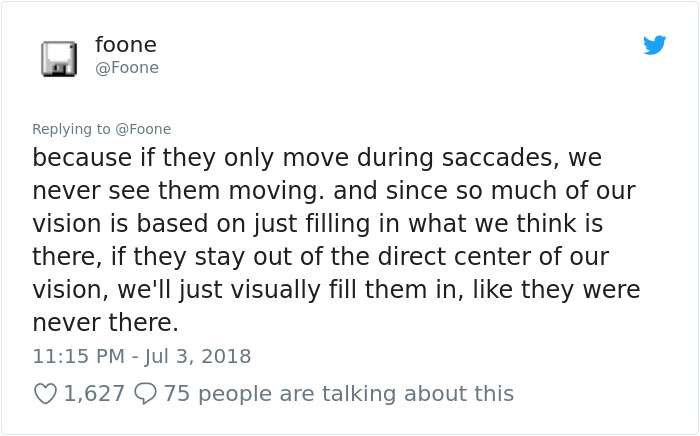This screenshot has width=700, height=436.
Task: Click the floppy disk profile avatar
Action: pyautogui.click(x=59, y=58)
